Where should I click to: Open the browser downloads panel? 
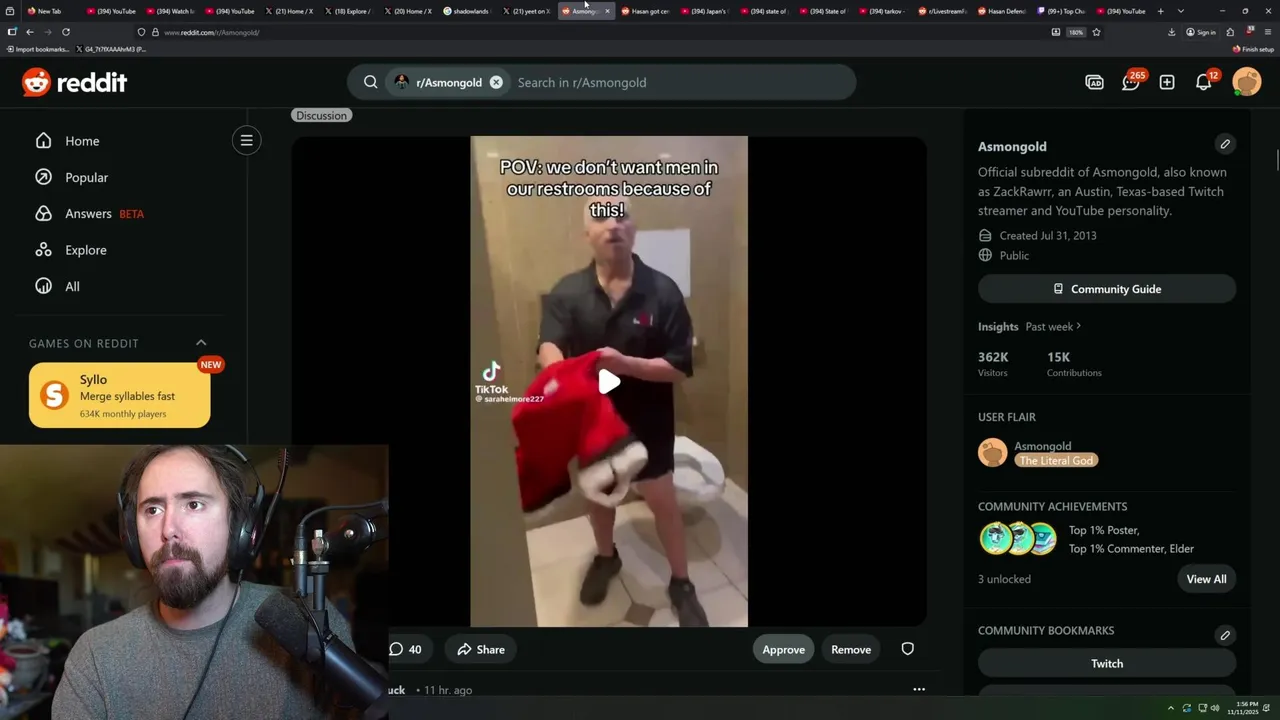pyautogui.click(x=1171, y=32)
